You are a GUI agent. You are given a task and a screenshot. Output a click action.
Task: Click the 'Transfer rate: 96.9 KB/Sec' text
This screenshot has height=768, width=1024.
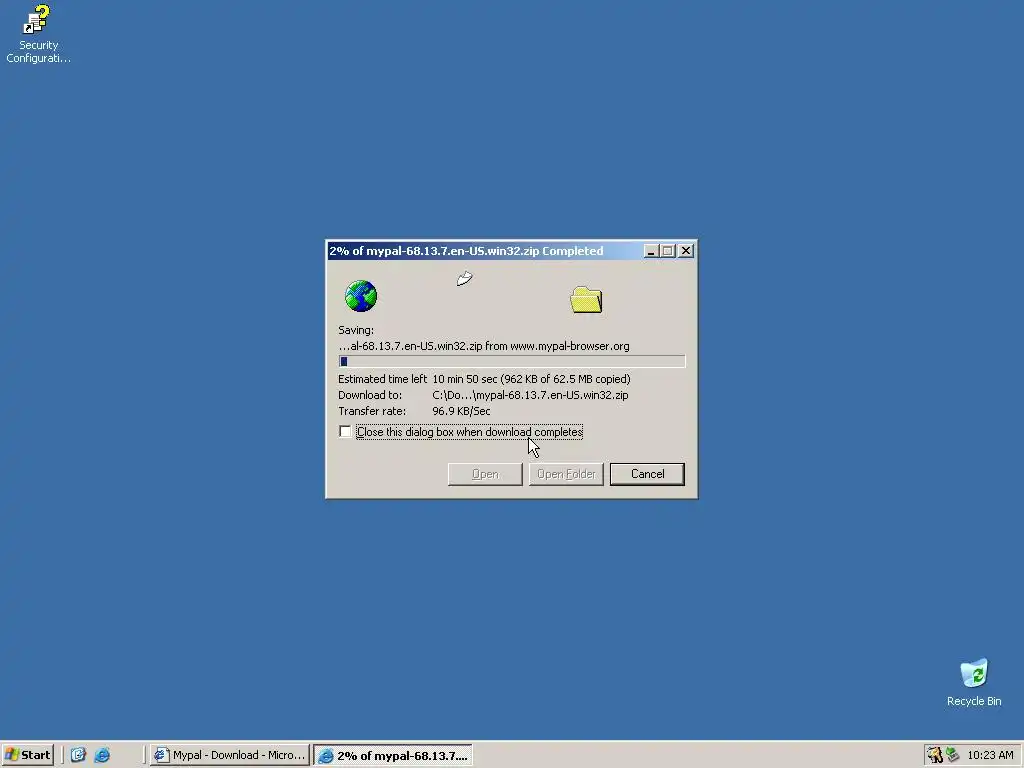click(414, 411)
